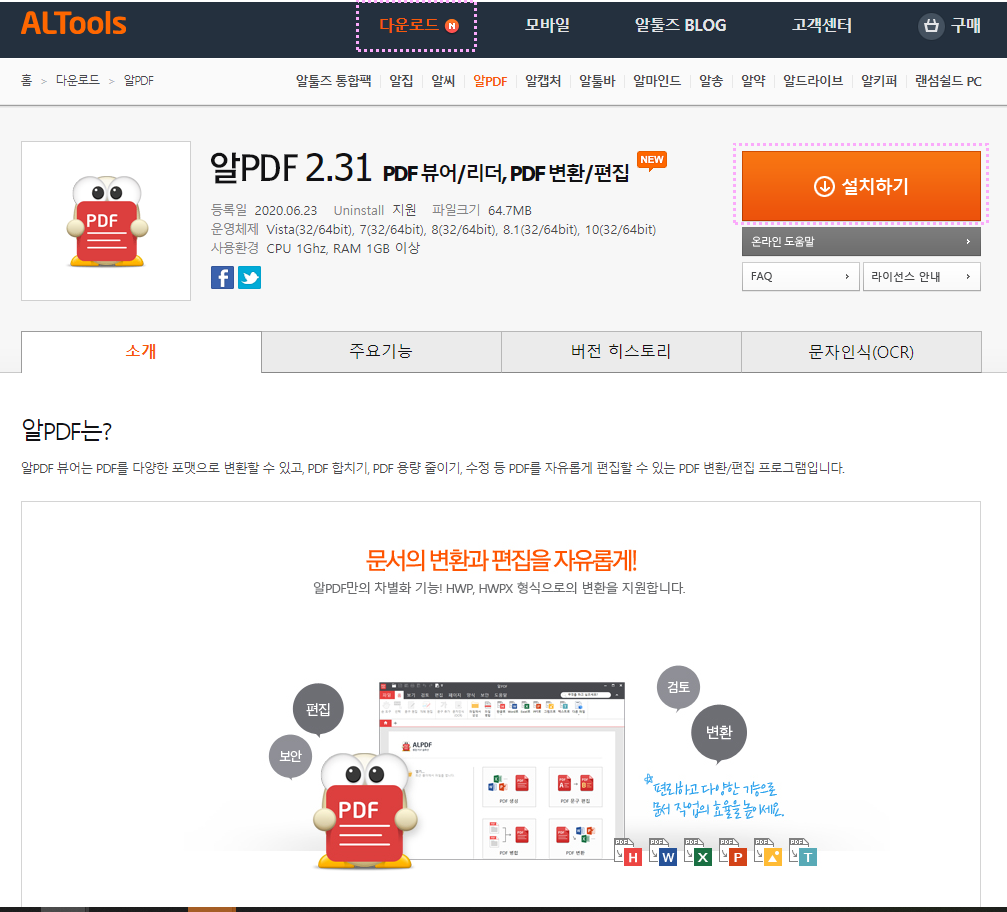Click the 보안 speech bubble
Viewport: 1007px width, 912px height.
click(x=290, y=757)
